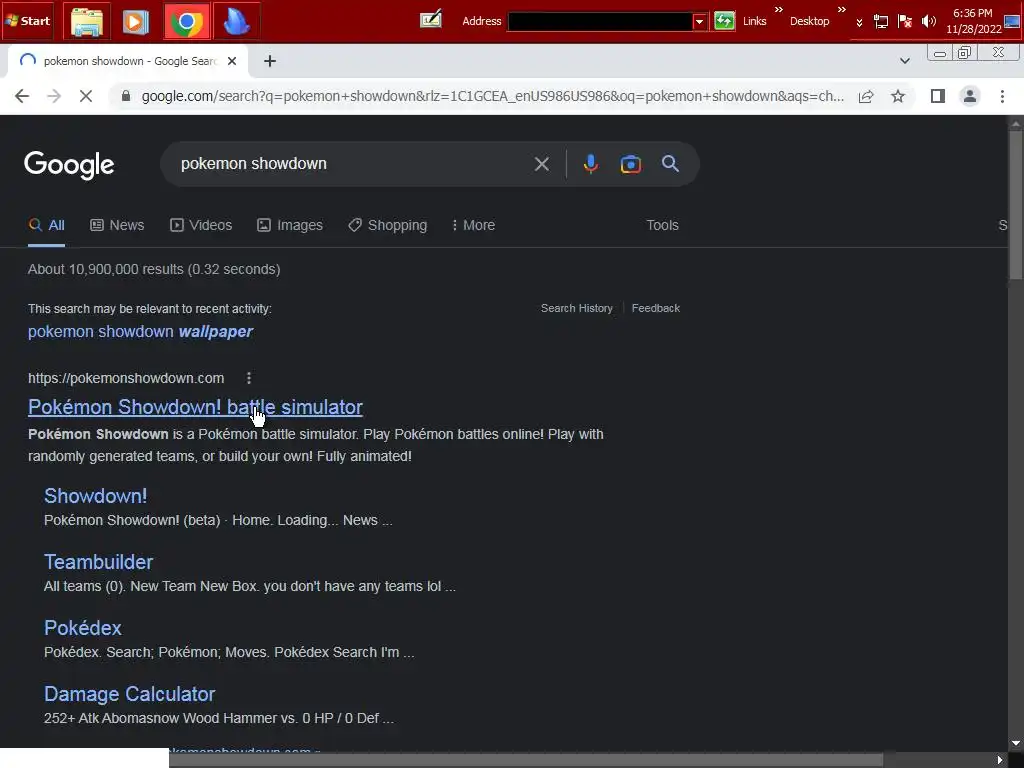Open the blue flame taskbar application
The width and height of the screenshot is (1024, 768).
coord(236,22)
